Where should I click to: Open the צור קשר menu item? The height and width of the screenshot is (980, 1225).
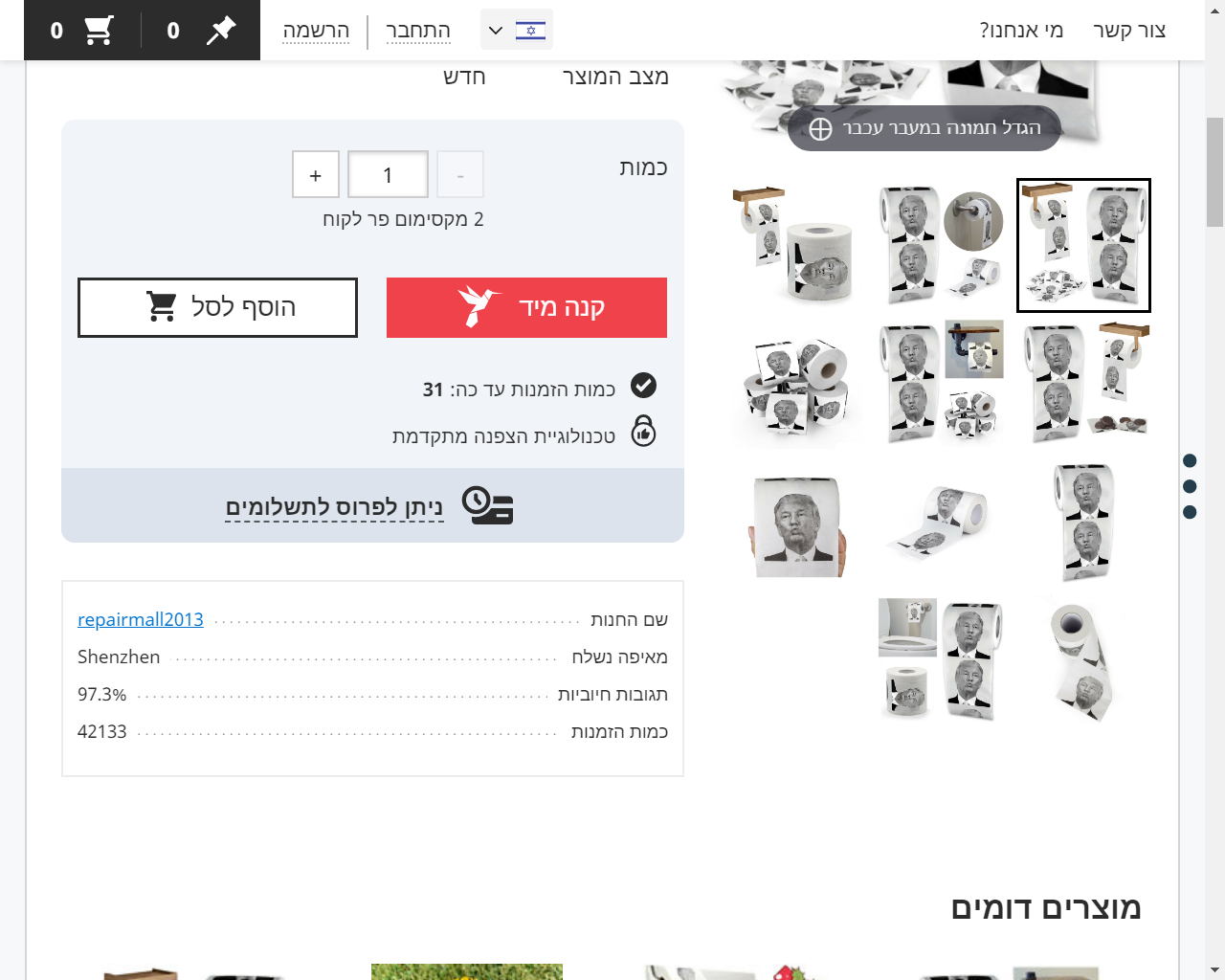pyautogui.click(x=1129, y=31)
